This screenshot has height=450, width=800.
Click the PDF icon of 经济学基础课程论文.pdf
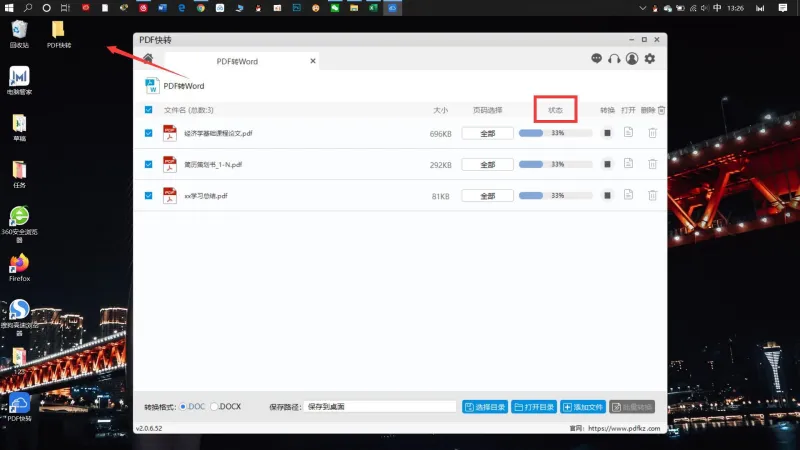pos(169,133)
